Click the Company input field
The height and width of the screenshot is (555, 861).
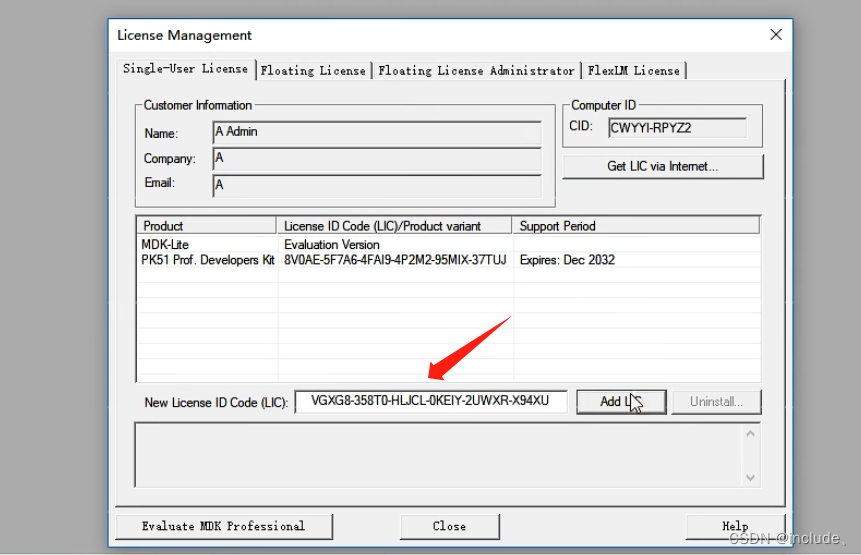pyautogui.click(x=377, y=159)
